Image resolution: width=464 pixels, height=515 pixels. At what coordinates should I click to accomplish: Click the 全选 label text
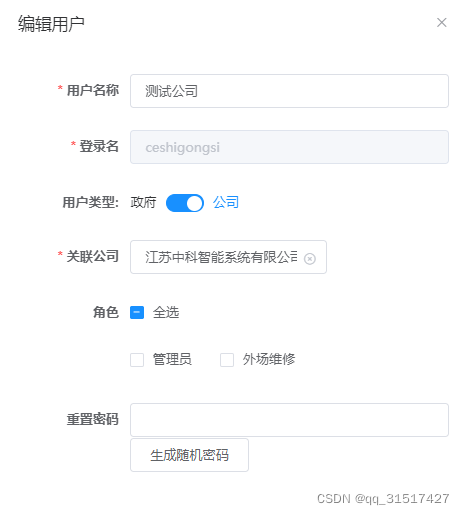point(166,313)
